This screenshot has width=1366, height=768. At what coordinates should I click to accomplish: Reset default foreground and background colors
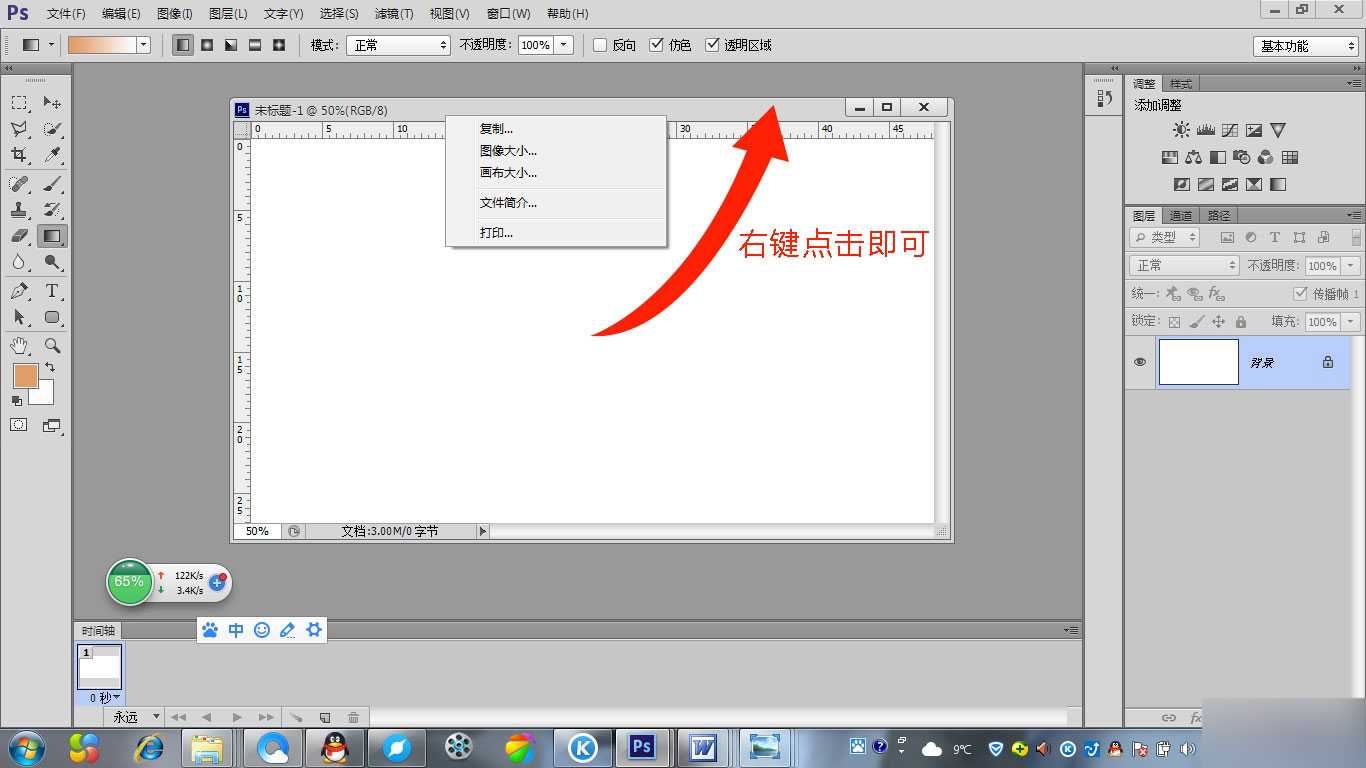click(17, 400)
